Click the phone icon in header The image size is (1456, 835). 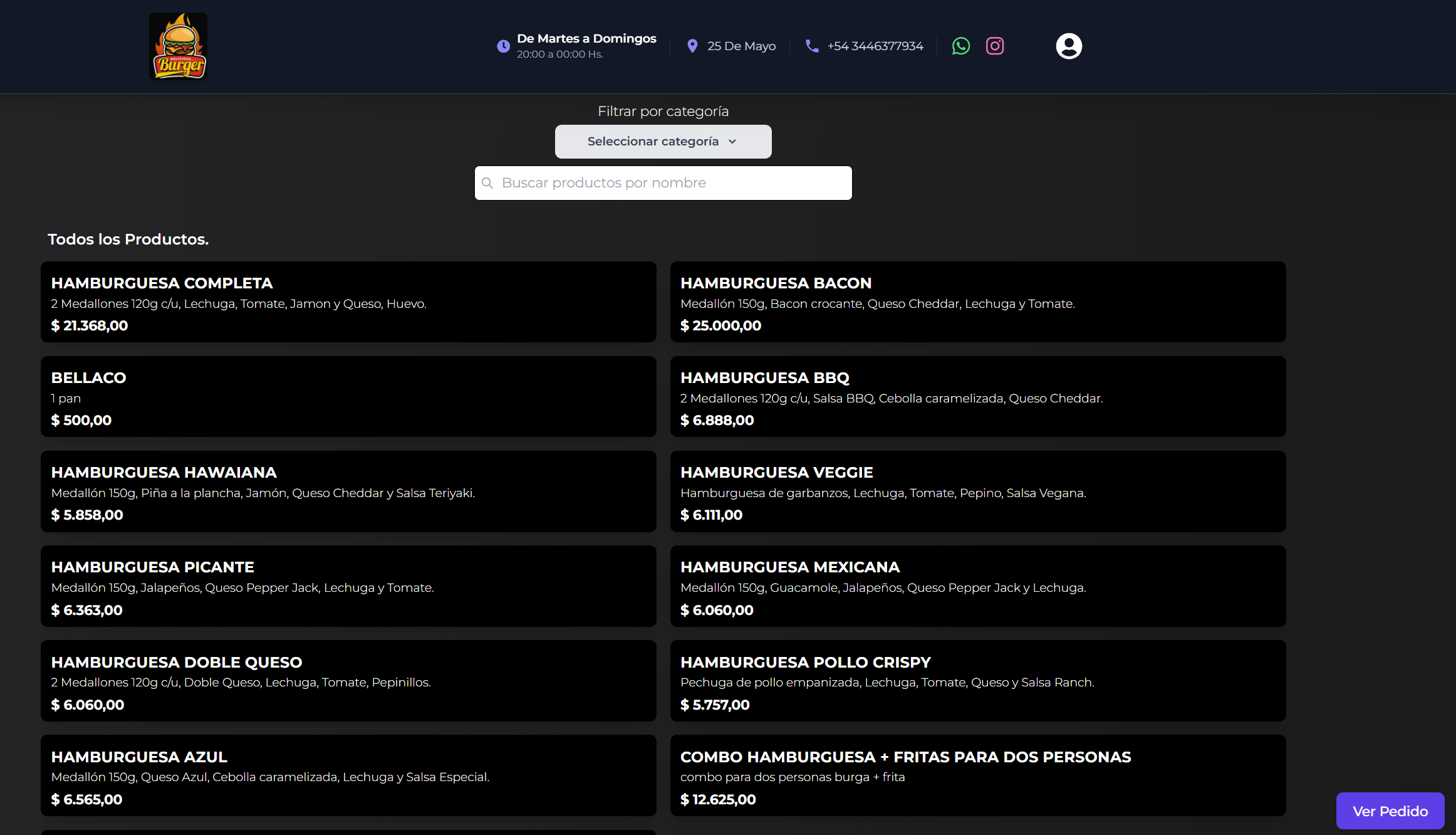click(812, 46)
